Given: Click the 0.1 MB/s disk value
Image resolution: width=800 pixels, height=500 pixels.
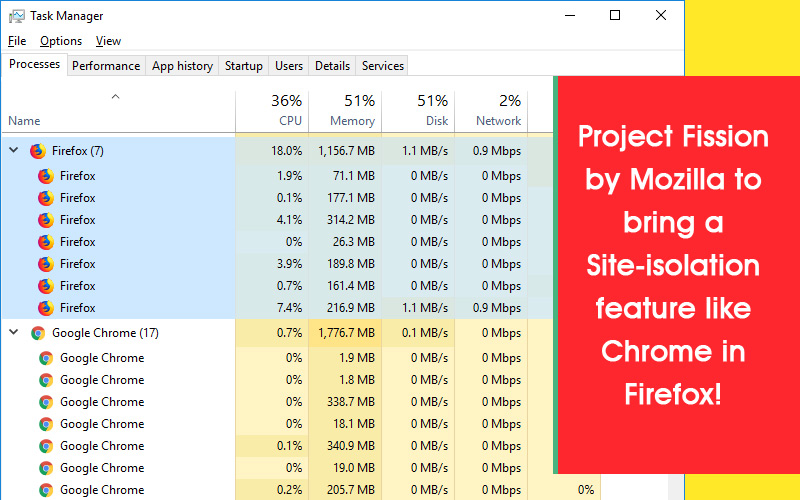Looking at the screenshot, I should pos(424,333).
